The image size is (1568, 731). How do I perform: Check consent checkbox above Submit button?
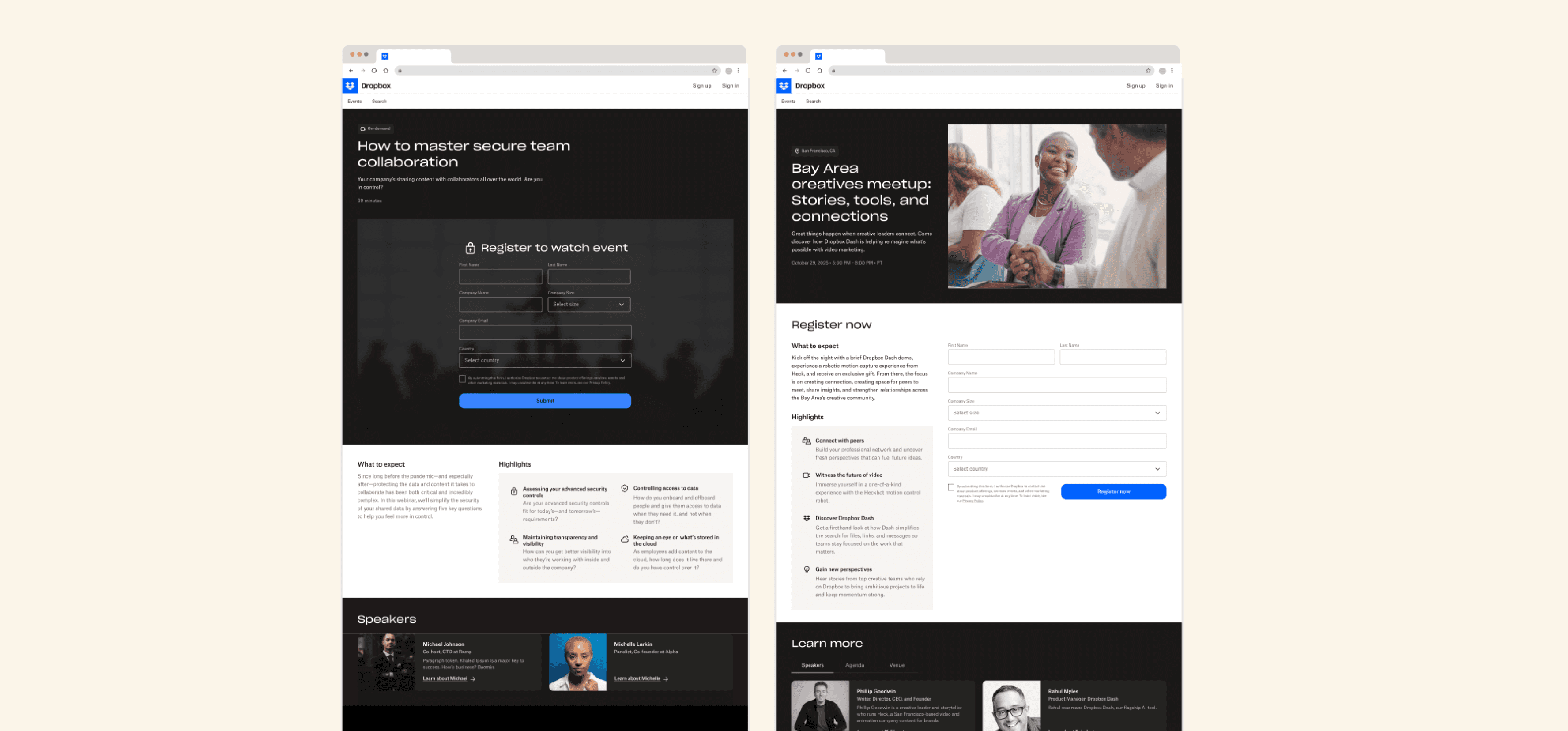coord(462,379)
